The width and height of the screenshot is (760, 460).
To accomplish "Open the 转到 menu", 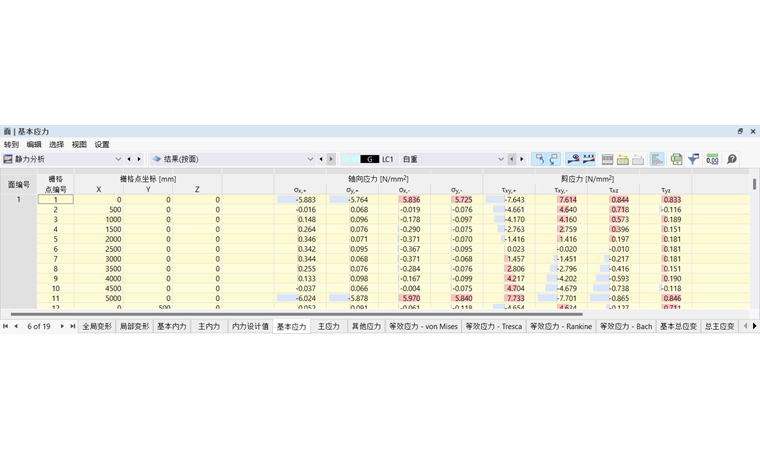I will tap(11, 144).
